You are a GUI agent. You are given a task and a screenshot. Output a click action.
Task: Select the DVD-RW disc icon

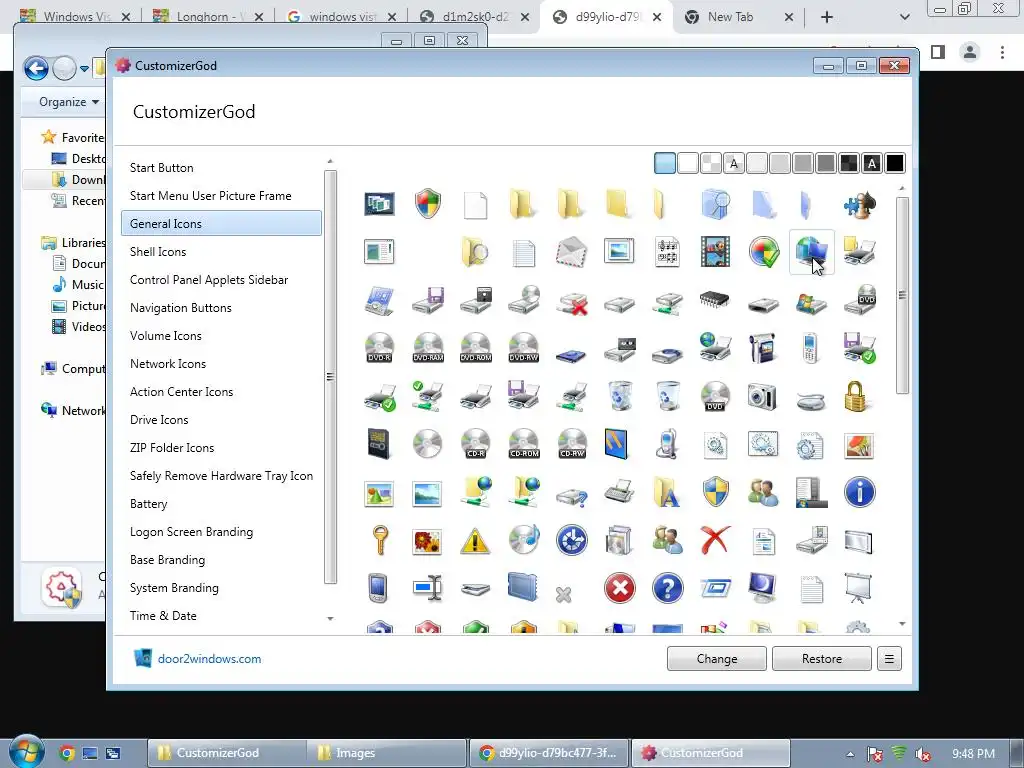[x=524, y=348]
